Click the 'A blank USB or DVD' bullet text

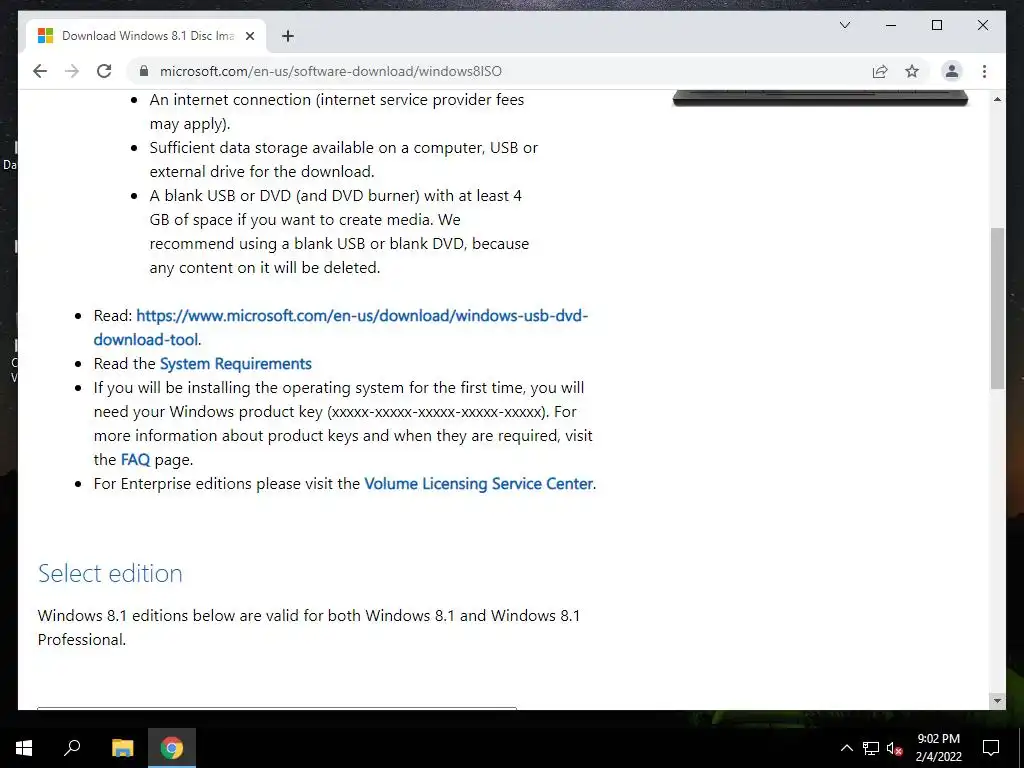[340, 231]
